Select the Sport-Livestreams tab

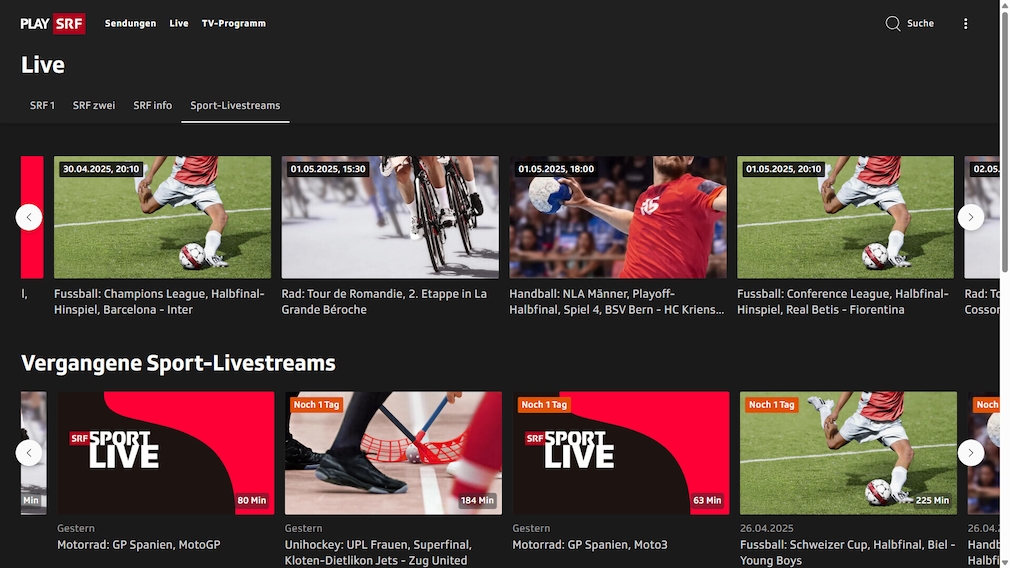pyautogui.click(x=235, y=105)
